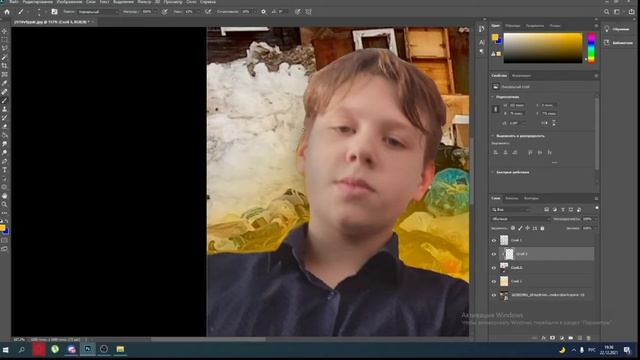Open the layer filter kind dropdown

tap(511, 209)
